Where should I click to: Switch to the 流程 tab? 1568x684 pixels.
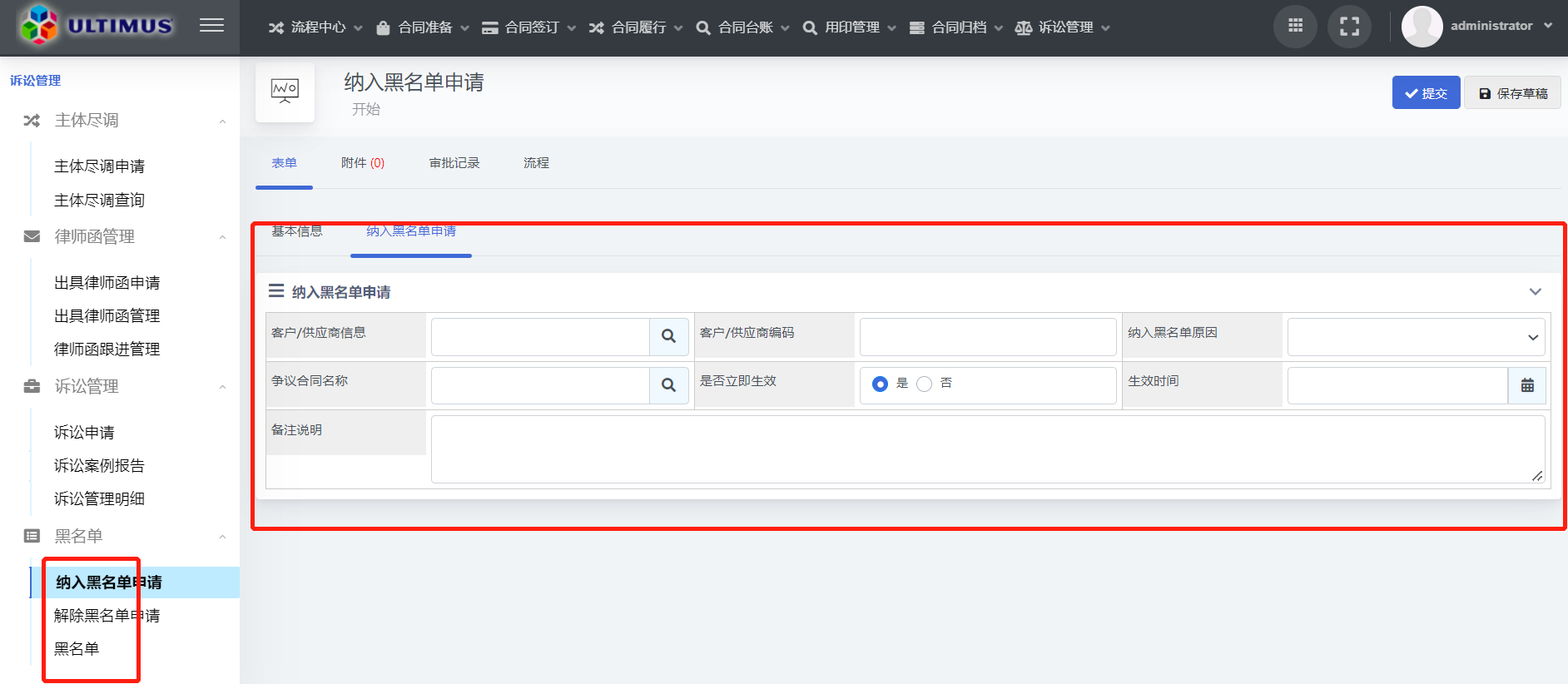click(536, 163)
